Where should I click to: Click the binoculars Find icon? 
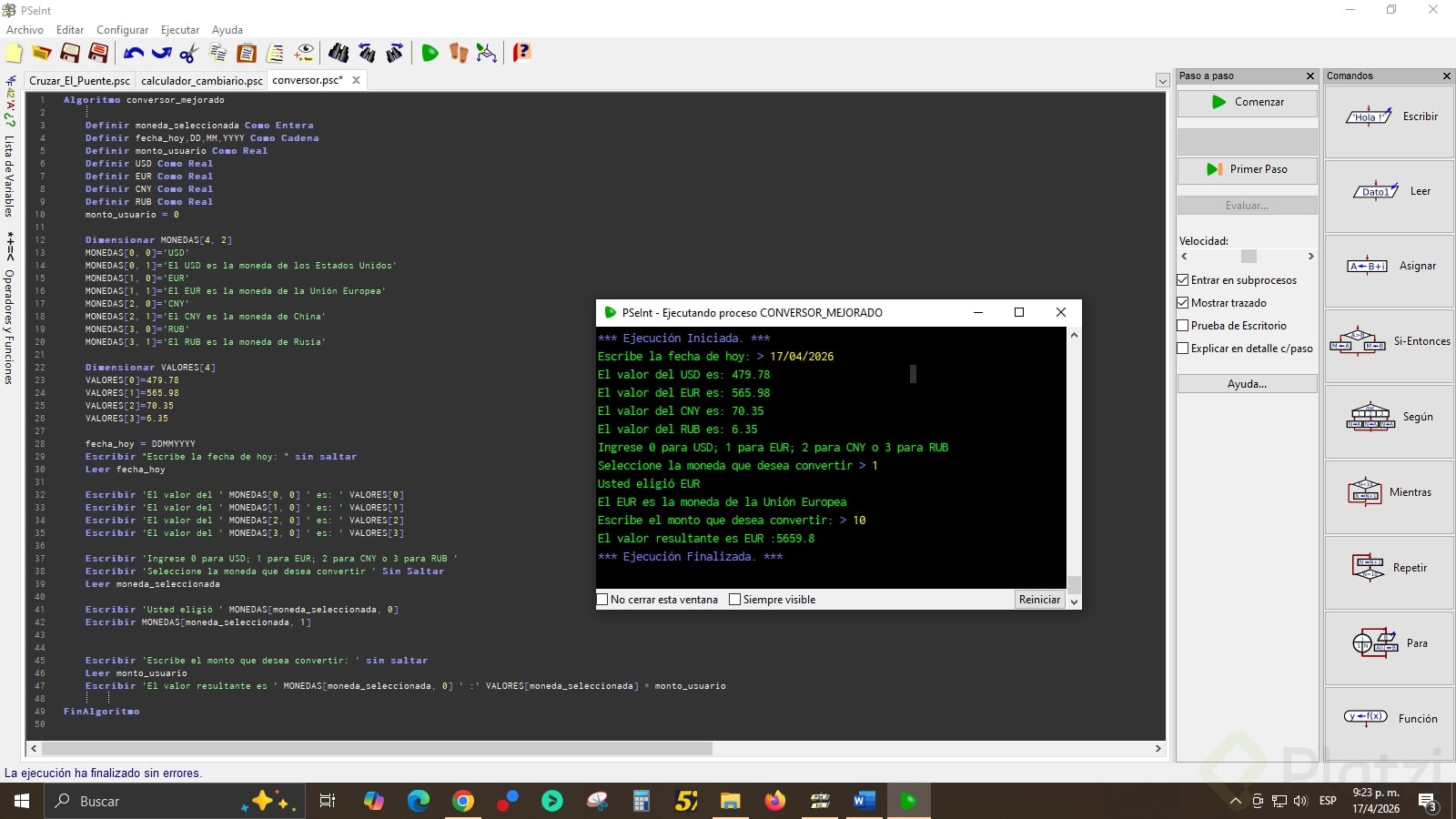[x=339, y=54]
